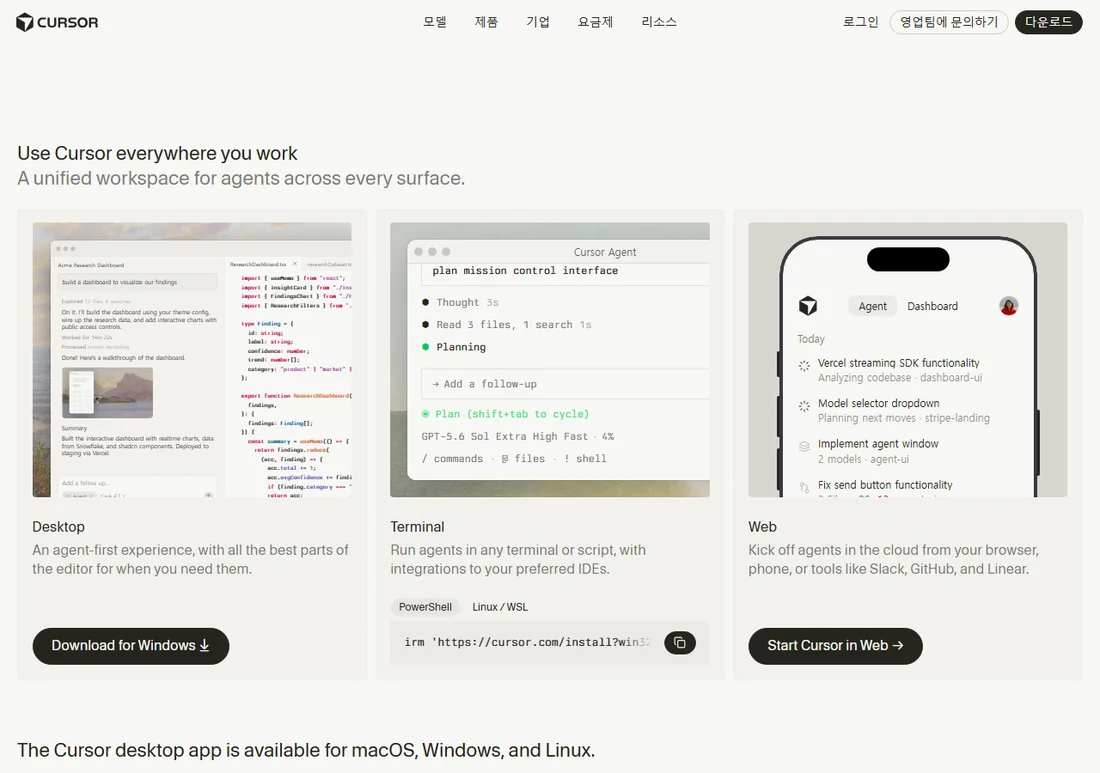The image size is (1100, 773).
Task: Click the Desktop card heading
Action: (x=58, y=527)
